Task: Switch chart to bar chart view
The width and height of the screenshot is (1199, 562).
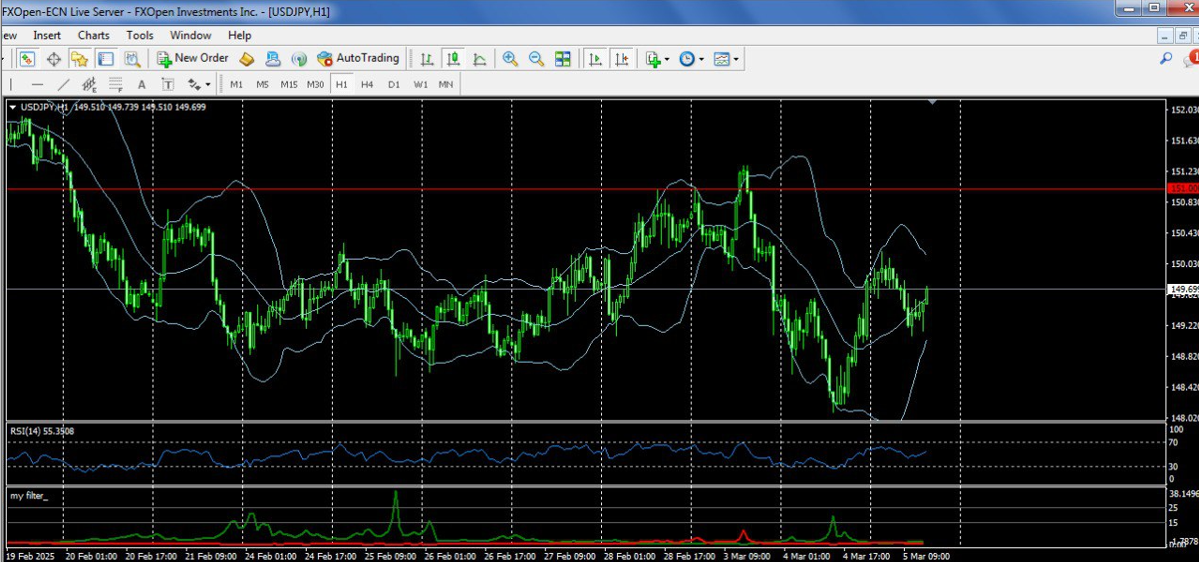Action: coord(427,59)
